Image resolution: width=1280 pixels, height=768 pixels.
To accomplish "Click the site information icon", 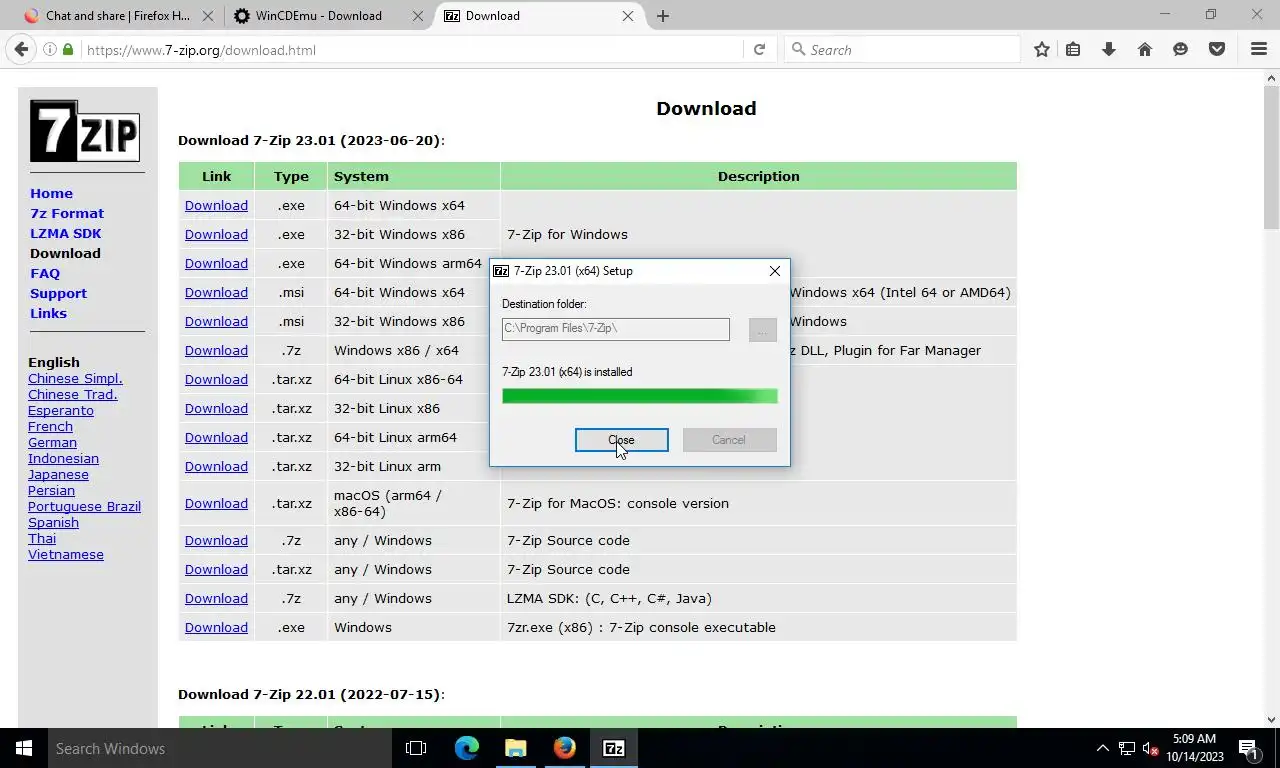I will 49,49.
